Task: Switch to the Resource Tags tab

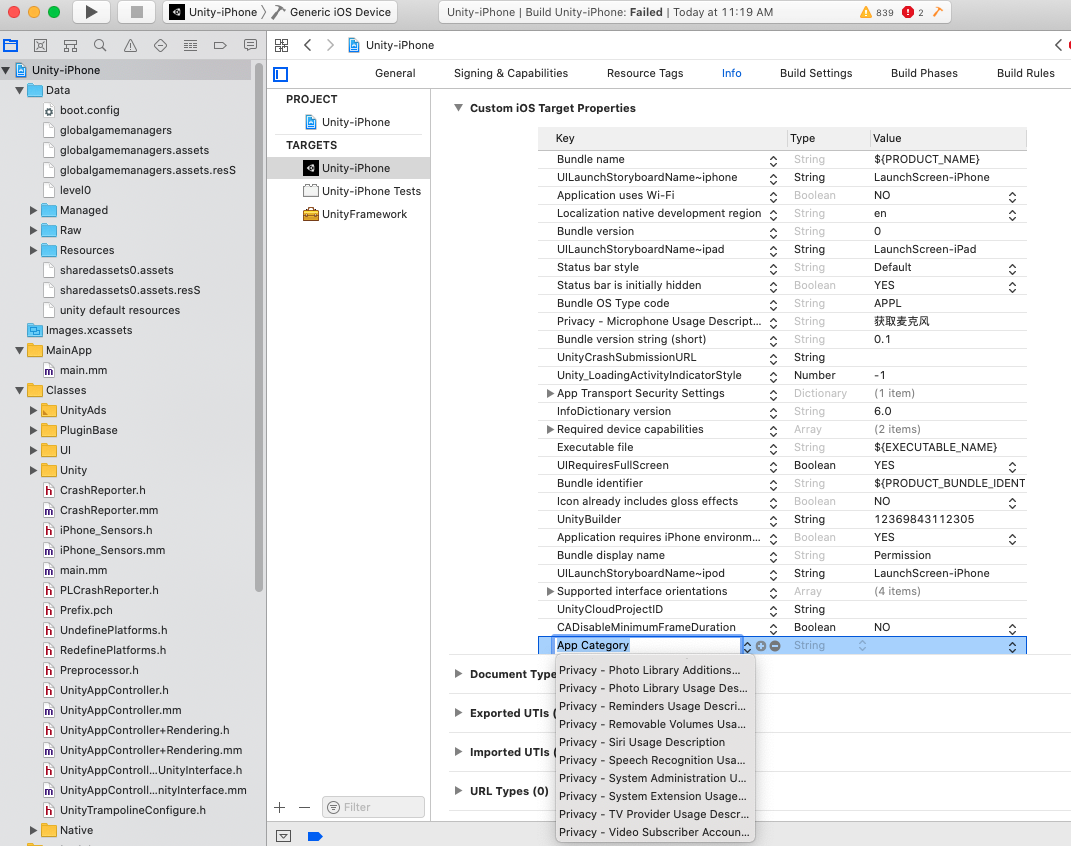Action: pos(645,73)
